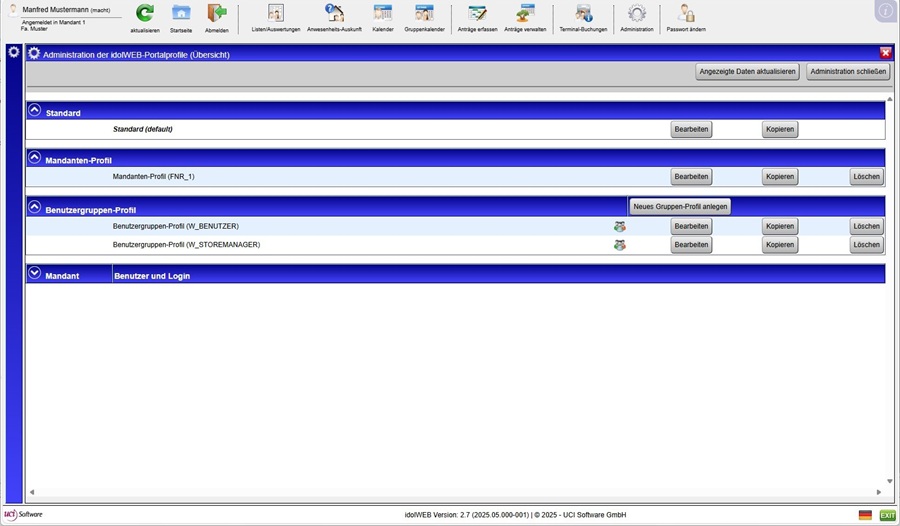Click the Anträge erfassen icon

click(x=478, y=14)
